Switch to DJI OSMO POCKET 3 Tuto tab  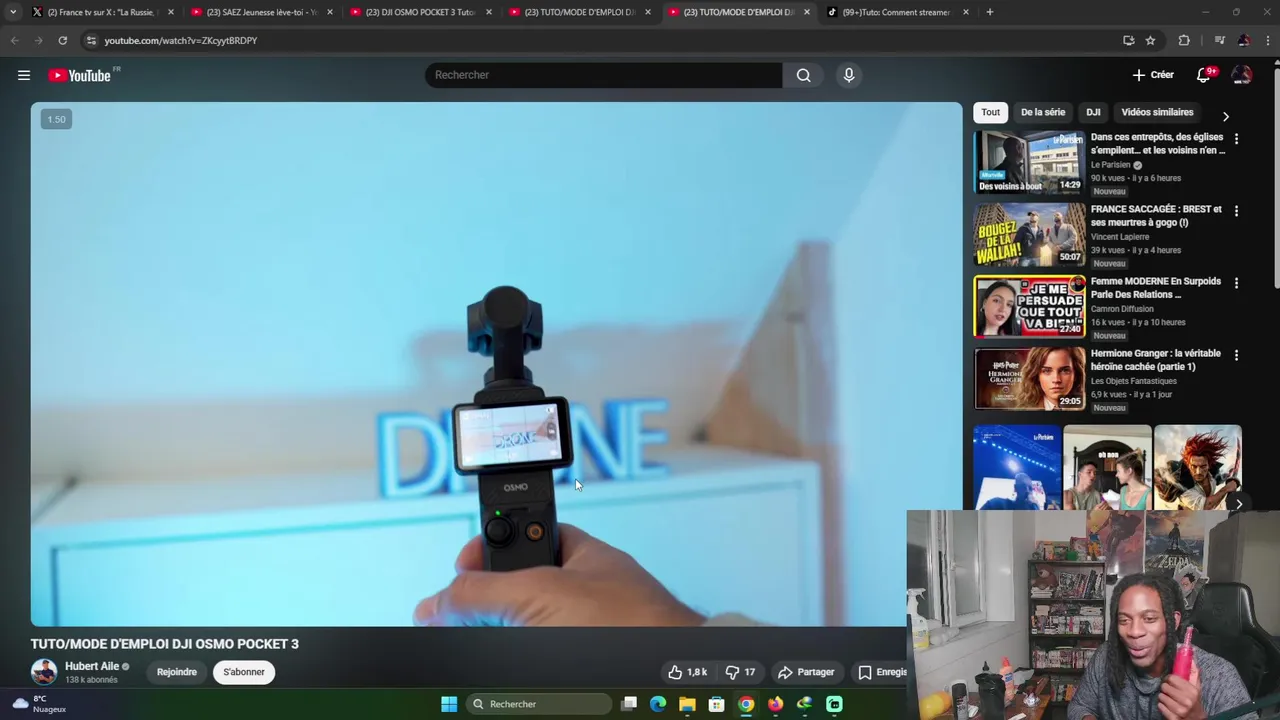(x=420, y=12)
